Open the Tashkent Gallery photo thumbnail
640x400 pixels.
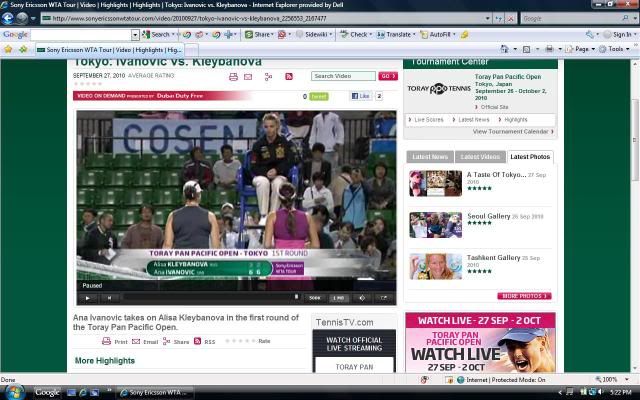point(436,266)
